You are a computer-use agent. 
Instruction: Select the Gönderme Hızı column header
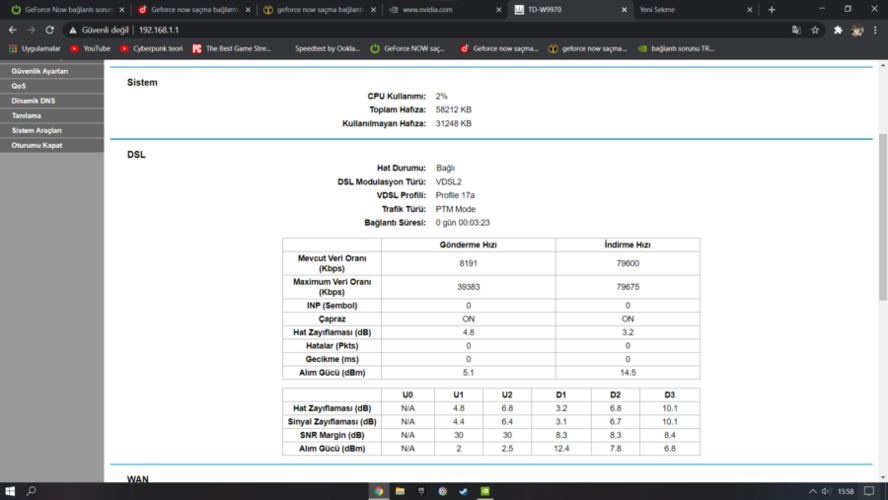click(x=468, y=245)
